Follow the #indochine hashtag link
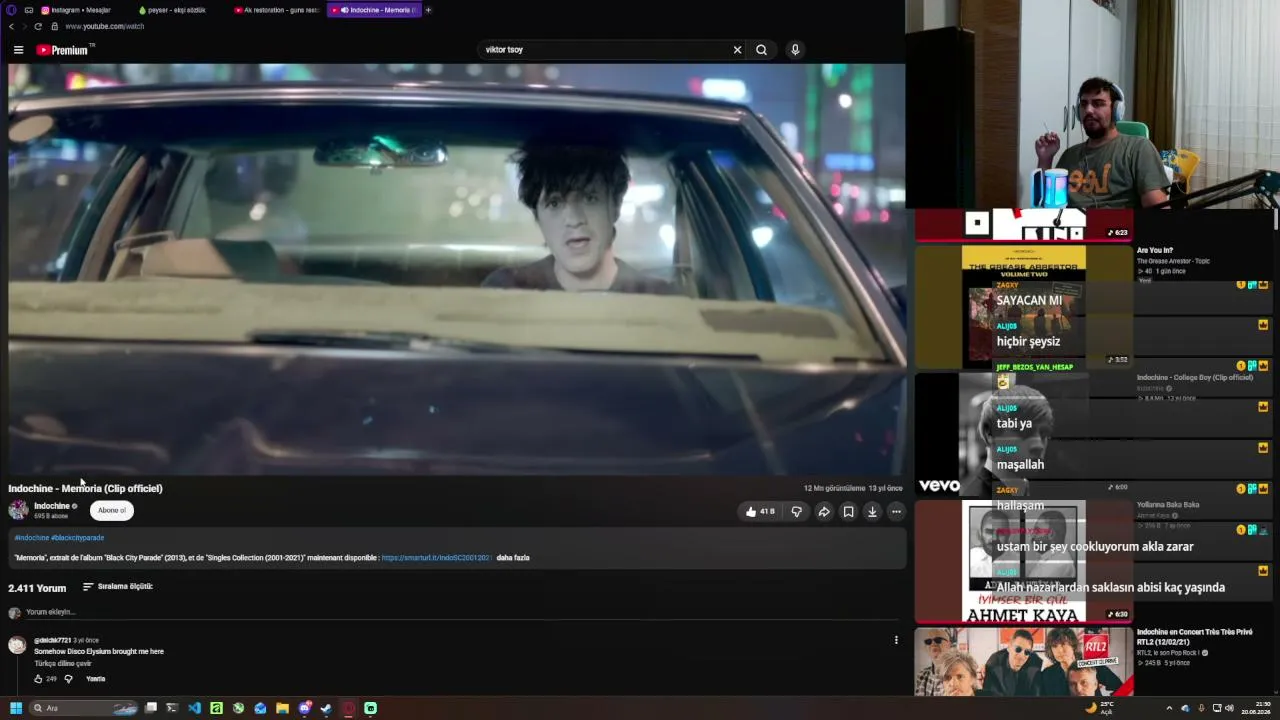The image size is (1280, 720). point(31,538)
